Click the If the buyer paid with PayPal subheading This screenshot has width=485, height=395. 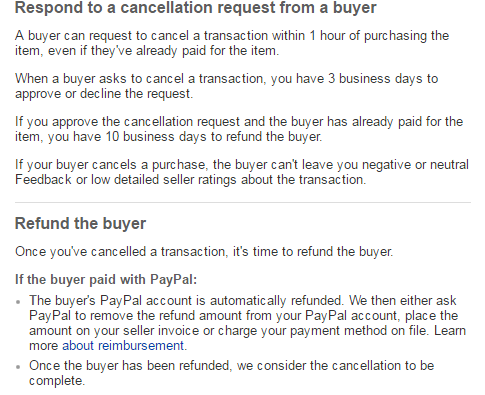click(x=106, y=279)
